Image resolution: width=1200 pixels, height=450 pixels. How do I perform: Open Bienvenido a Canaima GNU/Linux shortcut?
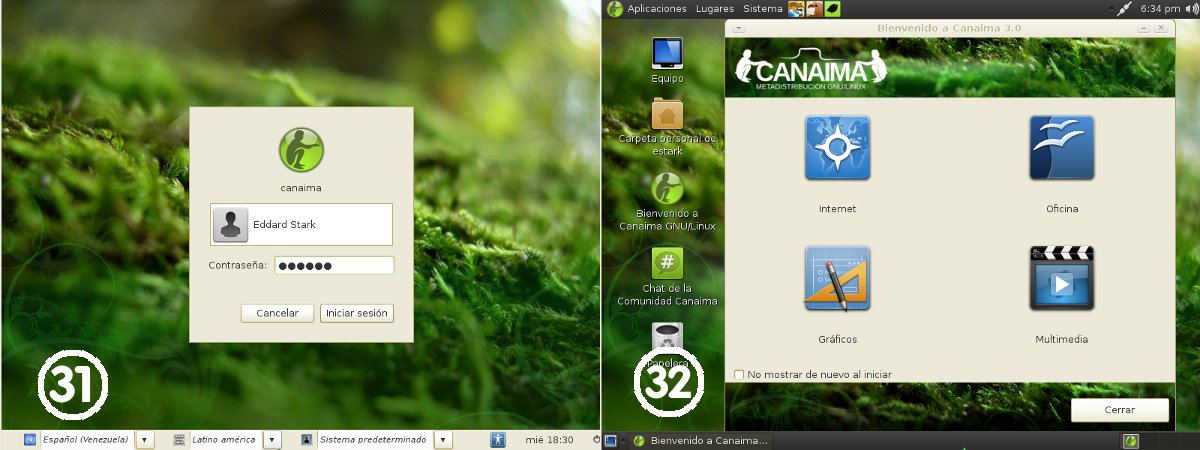(x=667, y=187)
